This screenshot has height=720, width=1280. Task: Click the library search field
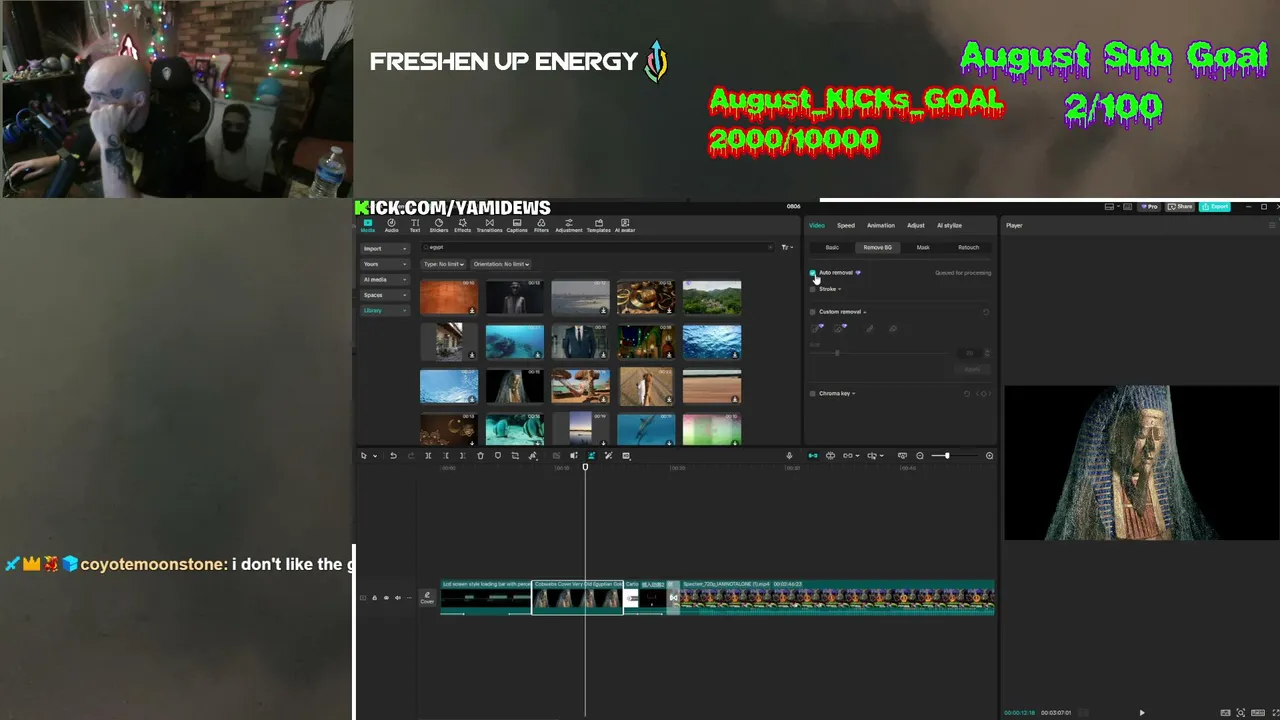pos(598,247)
